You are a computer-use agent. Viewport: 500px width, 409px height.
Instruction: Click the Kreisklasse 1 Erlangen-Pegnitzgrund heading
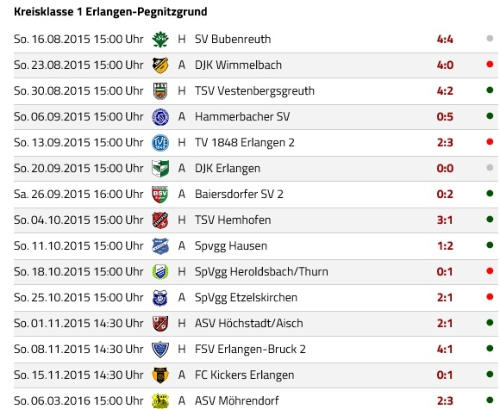110,12
